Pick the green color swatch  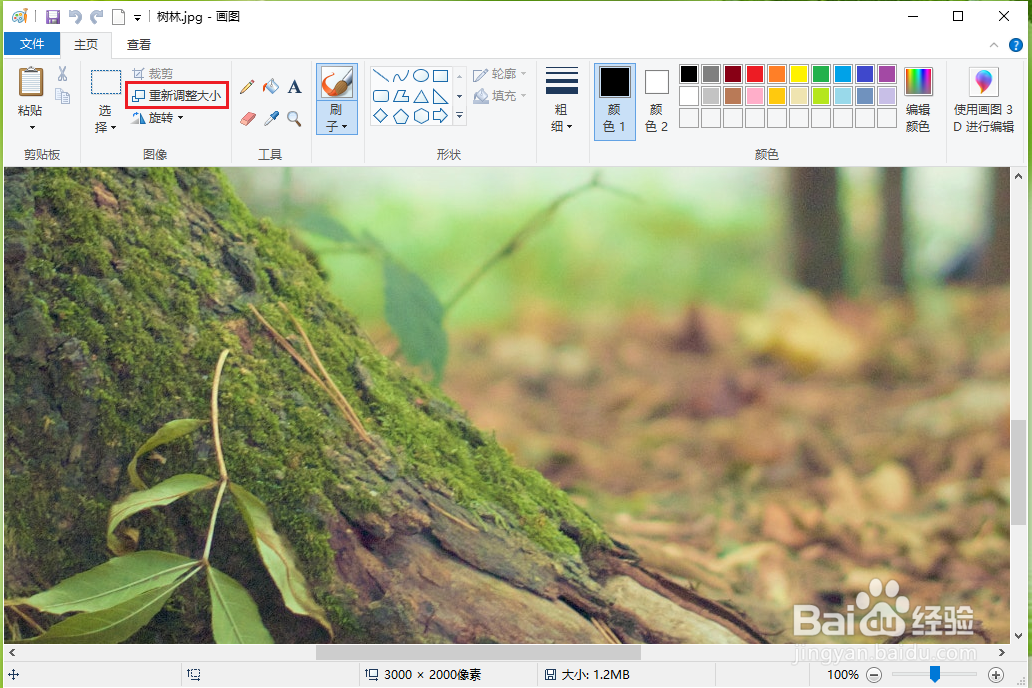coord(821,74)
